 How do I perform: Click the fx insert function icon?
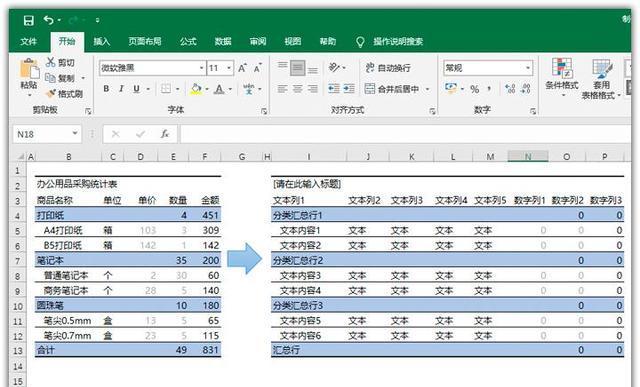tap(164, 134)
